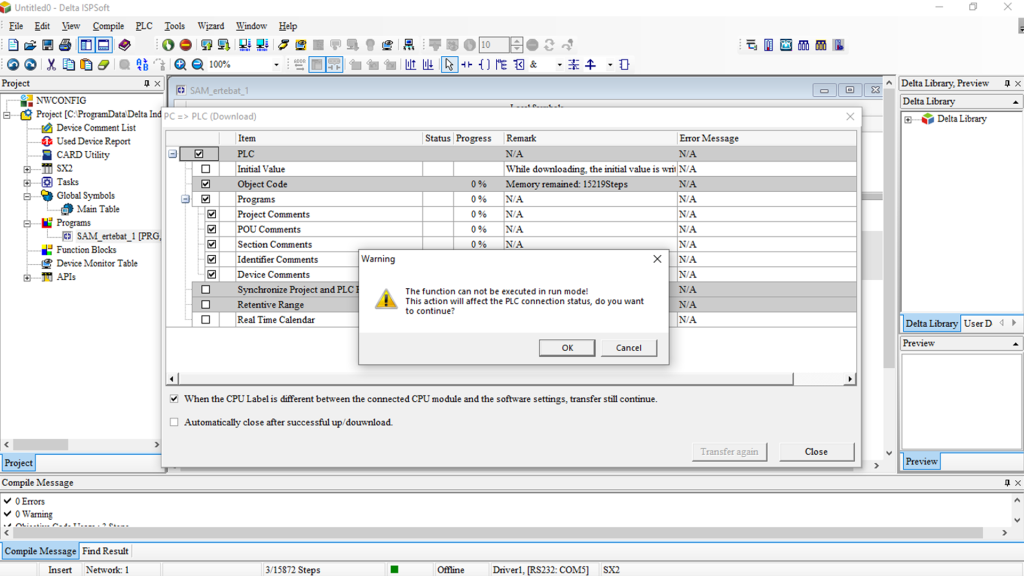Expand the Delta Library tree node

(x=908, y=120)
